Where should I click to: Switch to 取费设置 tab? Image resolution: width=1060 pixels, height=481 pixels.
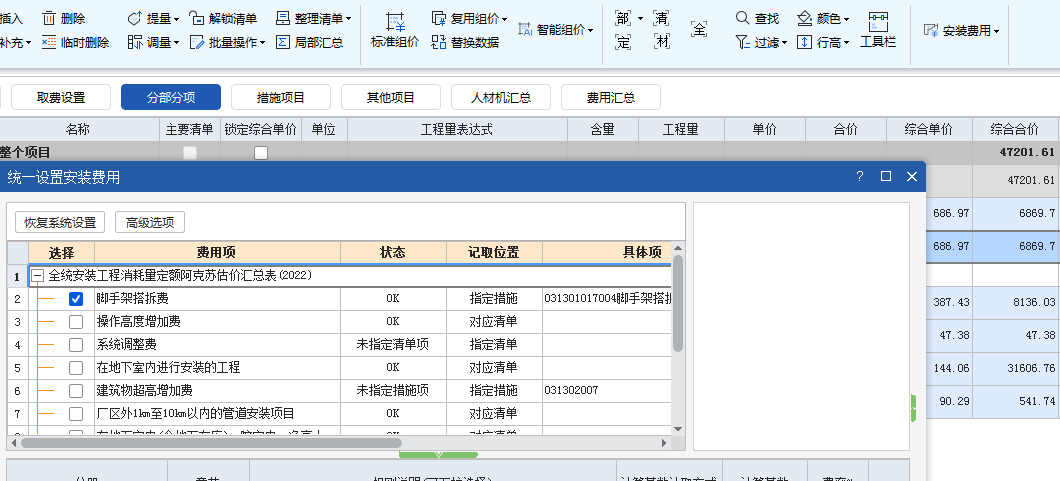[x=61, y=97]
